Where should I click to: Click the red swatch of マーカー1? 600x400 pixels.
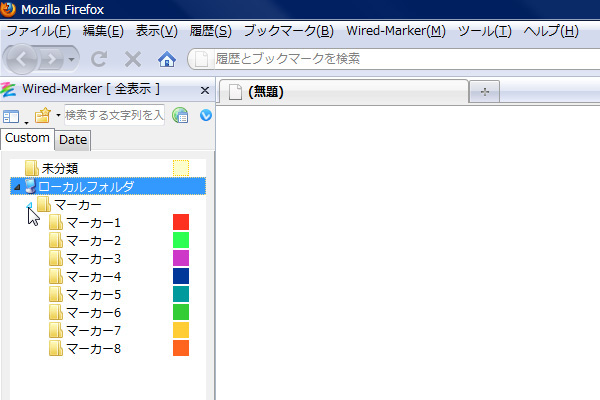(181, 222)
